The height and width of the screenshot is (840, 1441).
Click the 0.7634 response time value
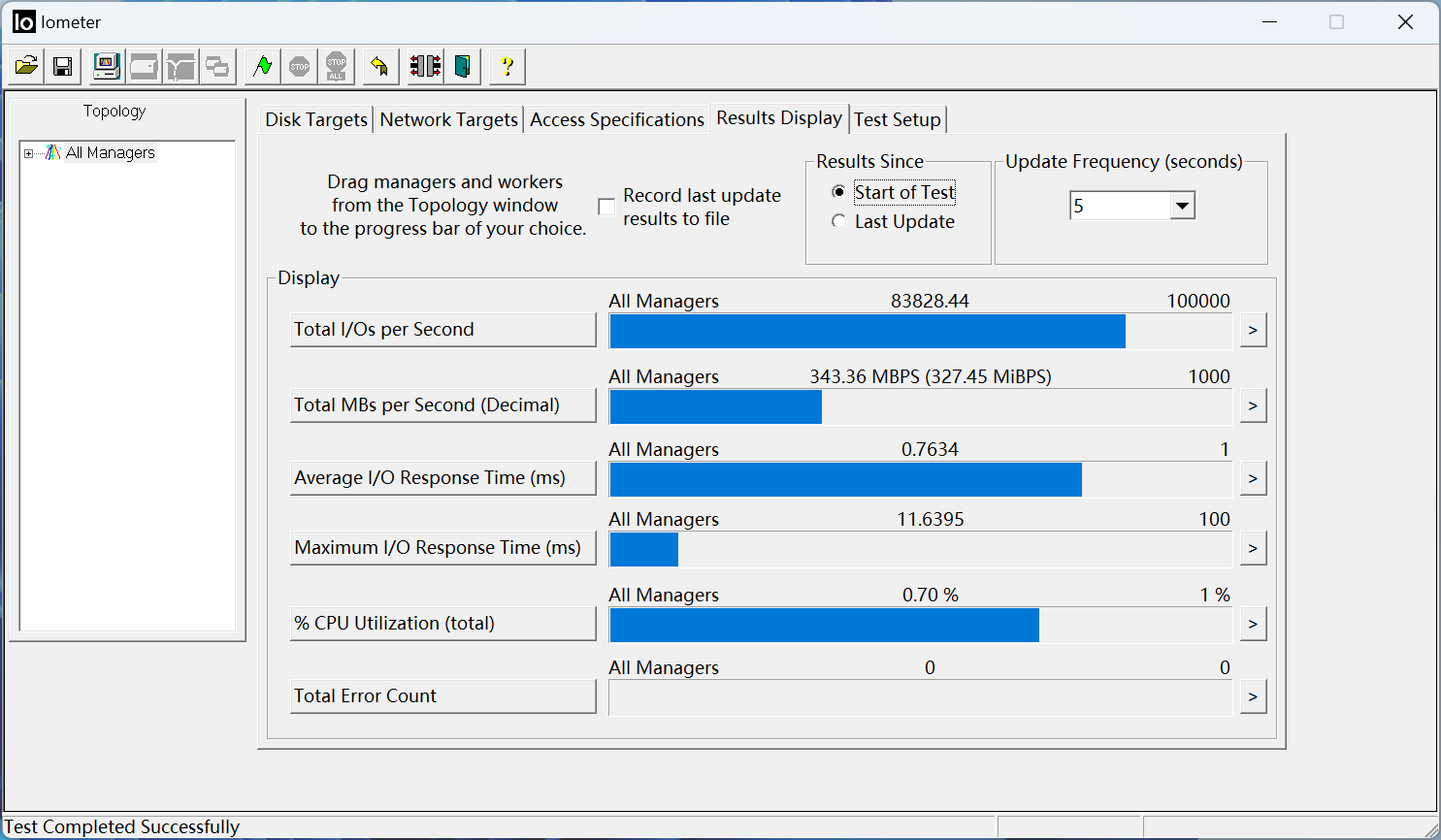coord(930,449)
